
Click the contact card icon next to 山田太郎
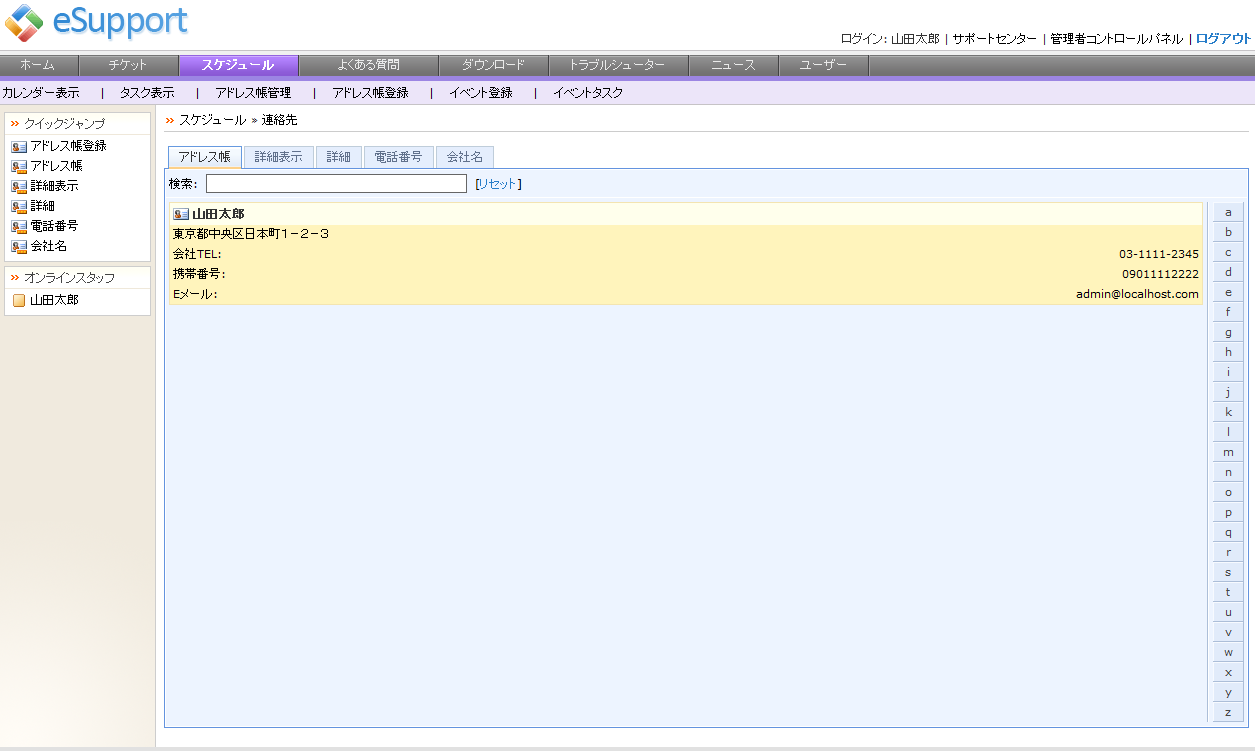(180, 212)
